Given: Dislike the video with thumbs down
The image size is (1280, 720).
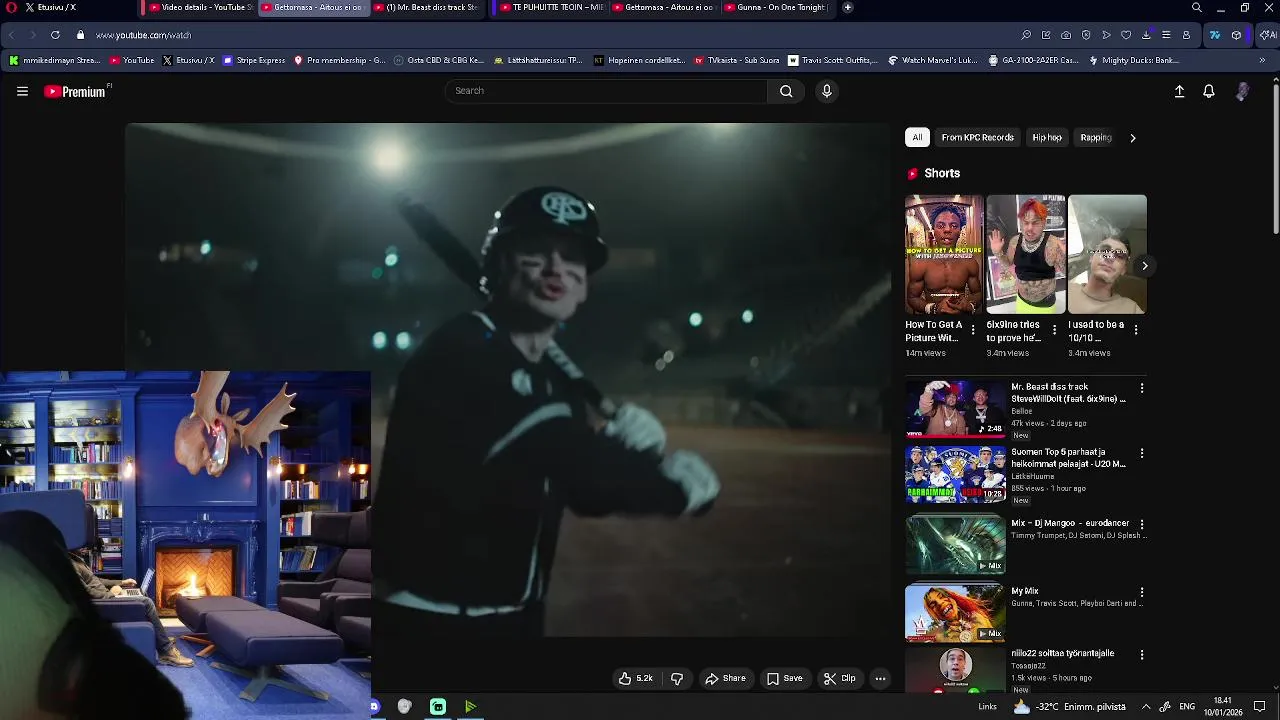Looking at the screenshot, I should point(677,678).
